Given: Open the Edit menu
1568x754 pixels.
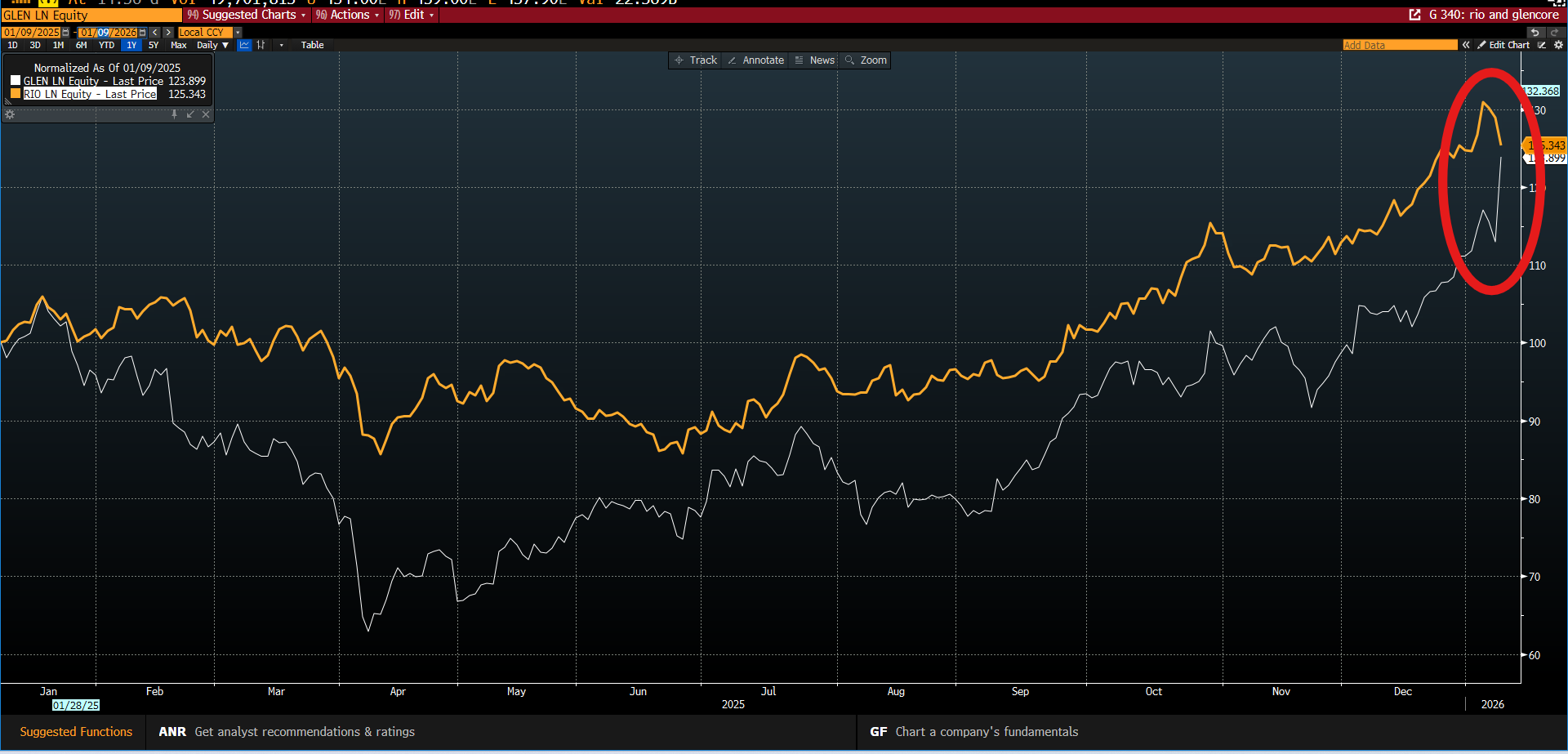Looking at the screenshot, I should point(411,15).
